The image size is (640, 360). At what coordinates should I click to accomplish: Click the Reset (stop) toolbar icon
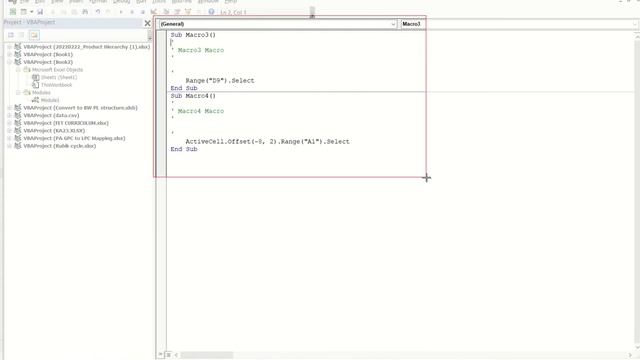tap(142, 12)
